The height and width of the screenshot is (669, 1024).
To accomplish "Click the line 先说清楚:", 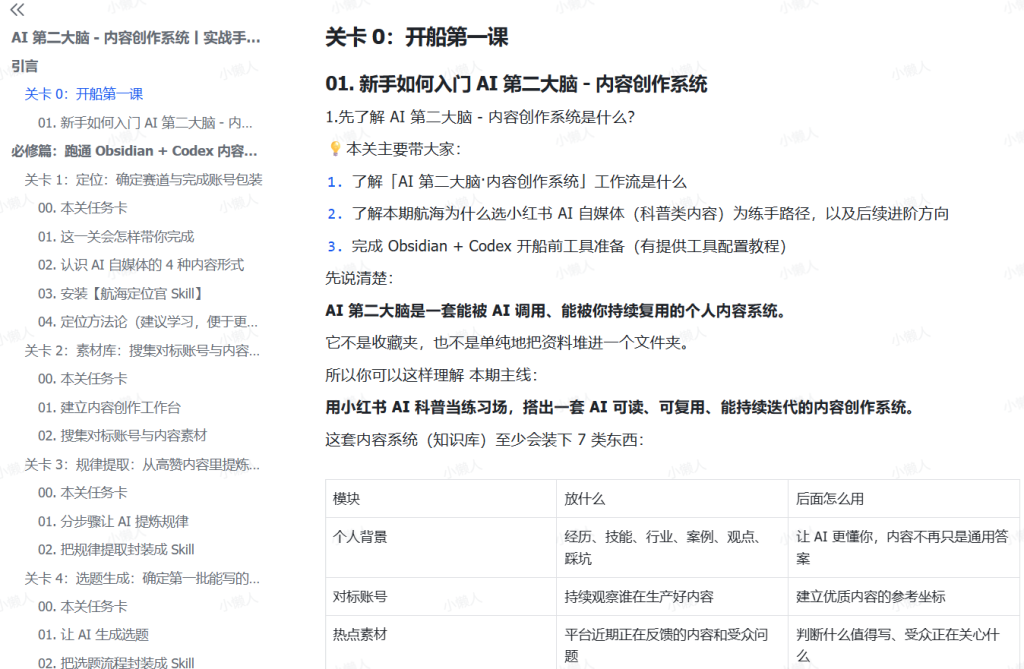I will 359,278.
